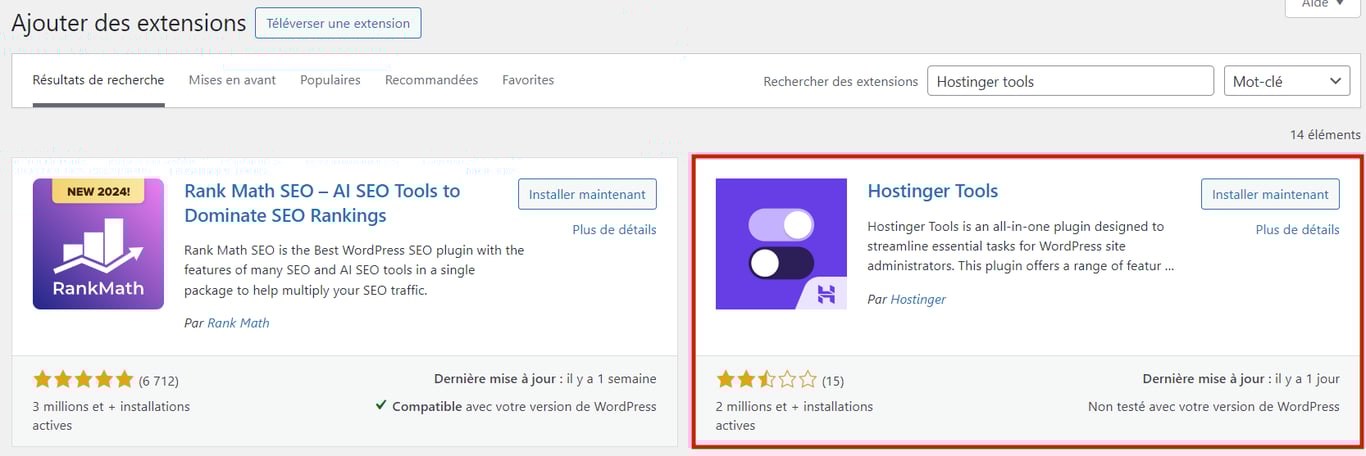
Task: Click the 3 millions et + installations text
Action: (x=111, y=416)
